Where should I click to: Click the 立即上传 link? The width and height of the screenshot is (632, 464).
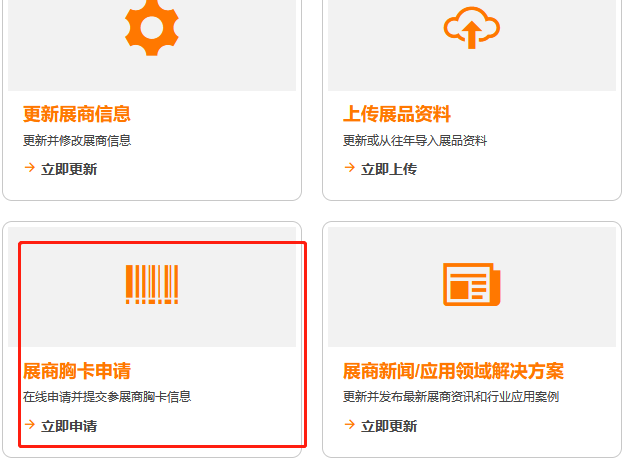[x=389, y=169]
